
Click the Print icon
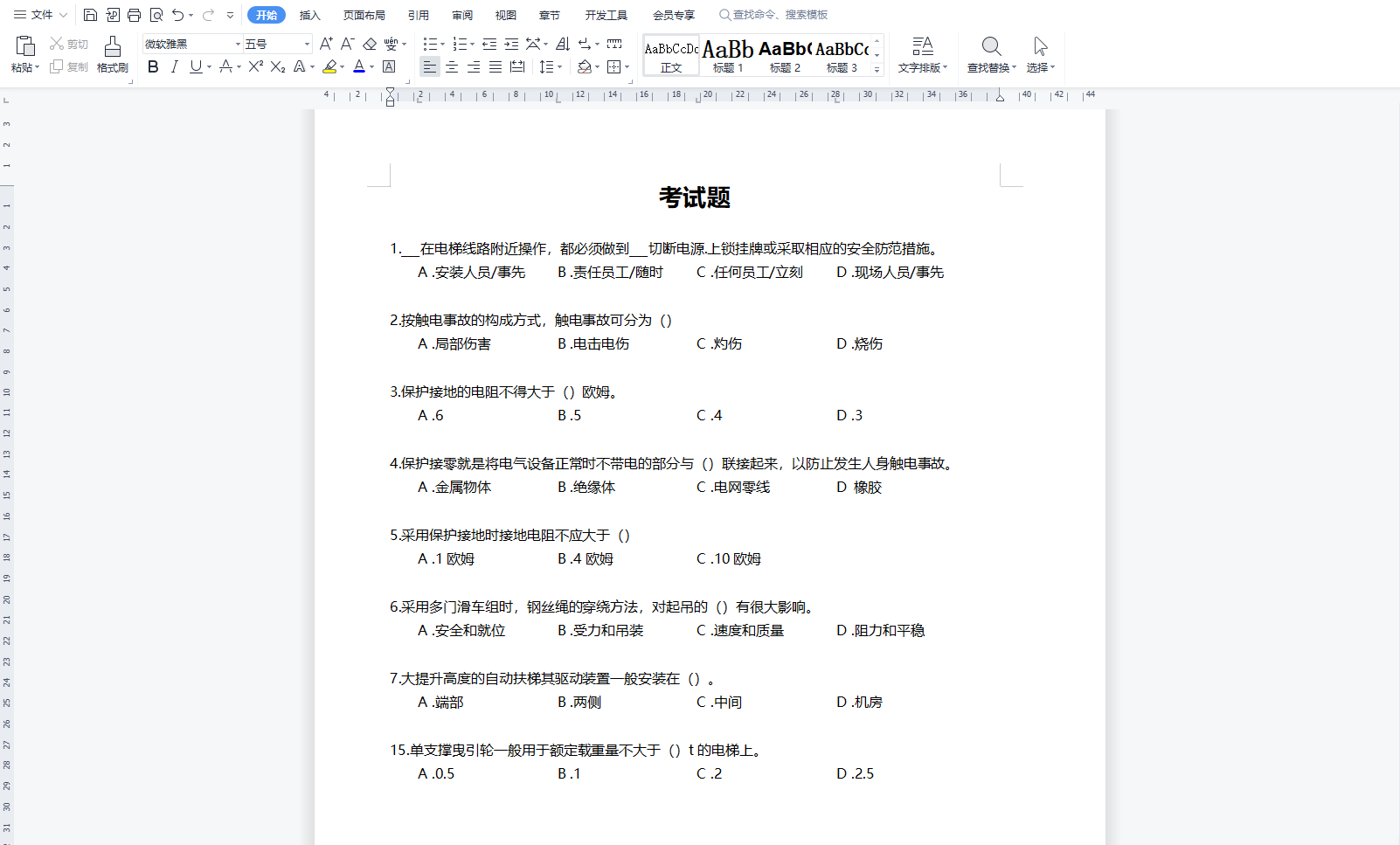pyautogui.click(x=134, y=15)
